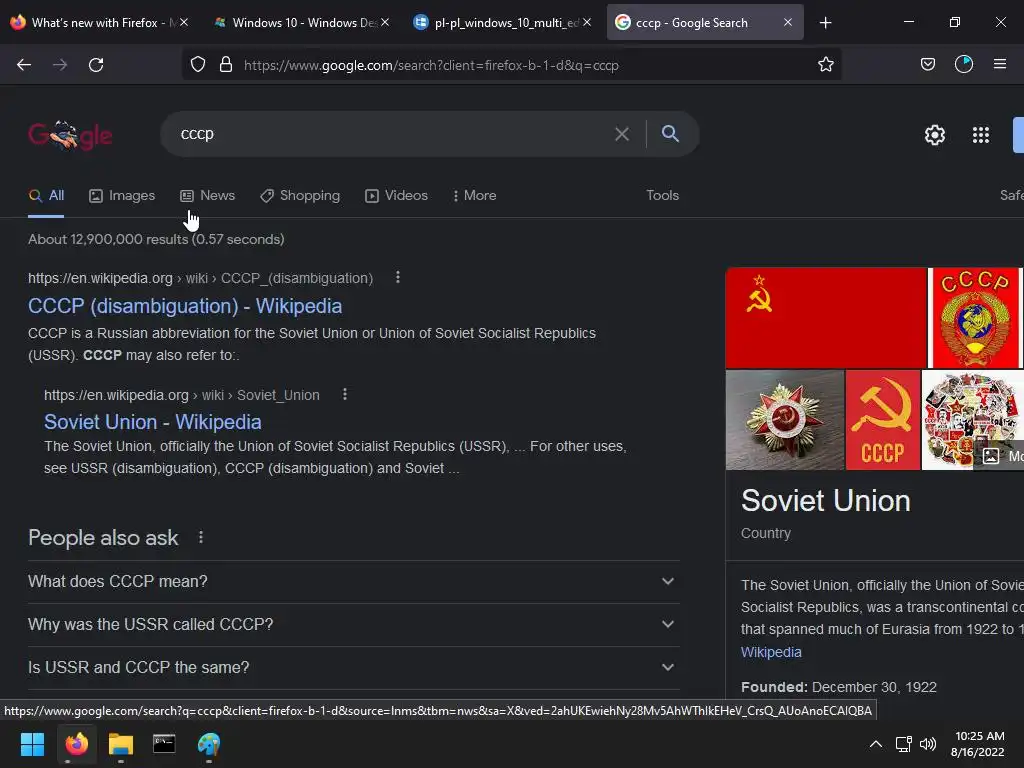Open the People also ask options dots
Image resolution: width=1024 pixels, height=768 pixels.
[200, 537]
